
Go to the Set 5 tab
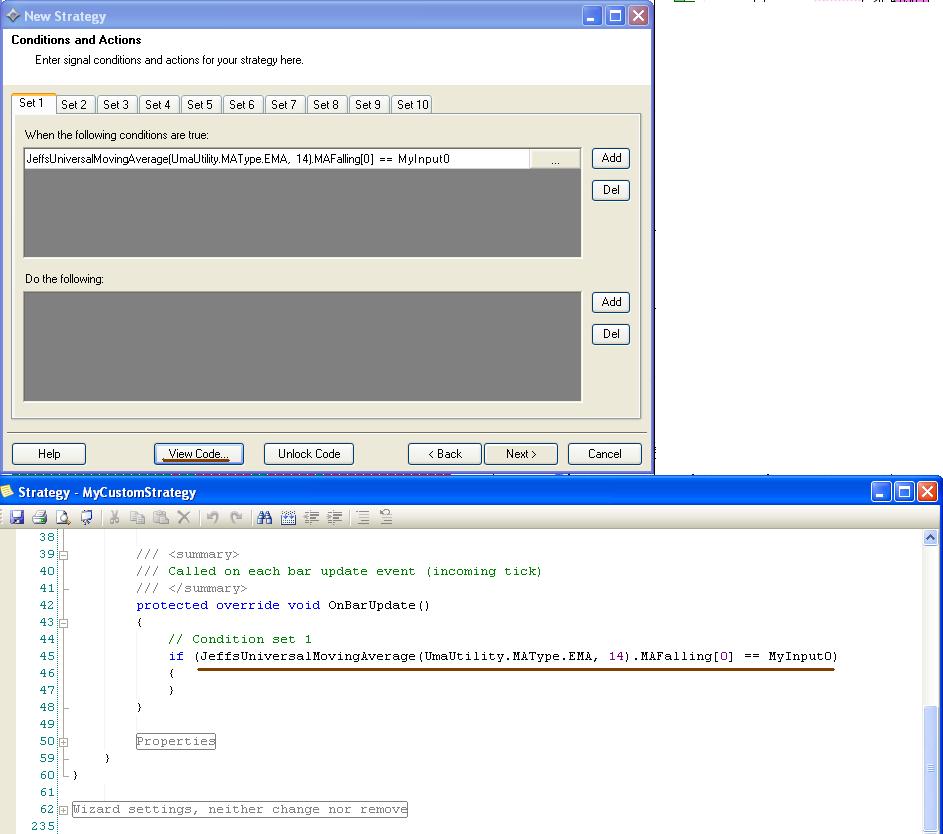200,105
